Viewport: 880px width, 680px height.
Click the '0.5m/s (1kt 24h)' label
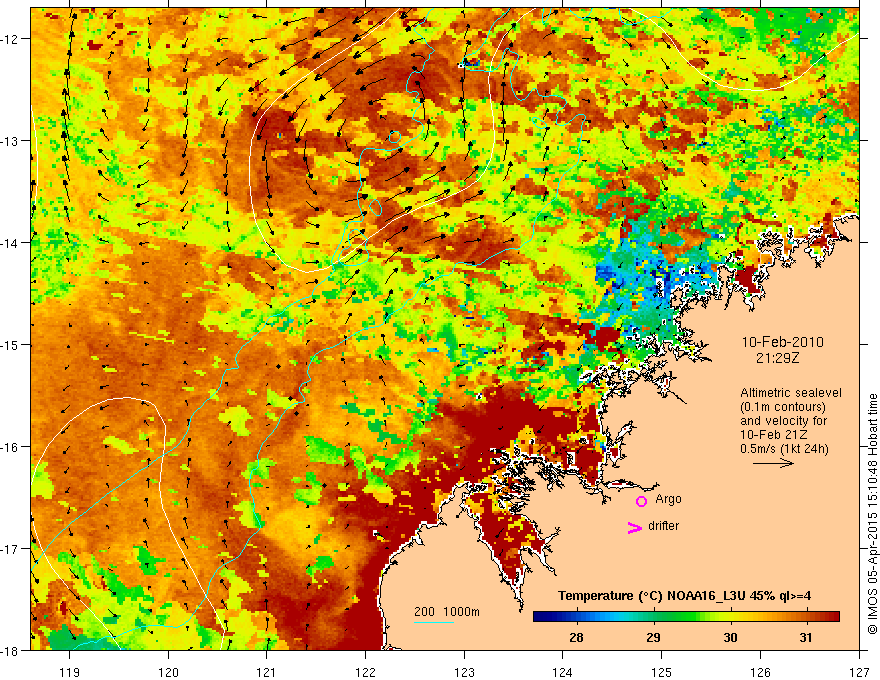[785, 449]
